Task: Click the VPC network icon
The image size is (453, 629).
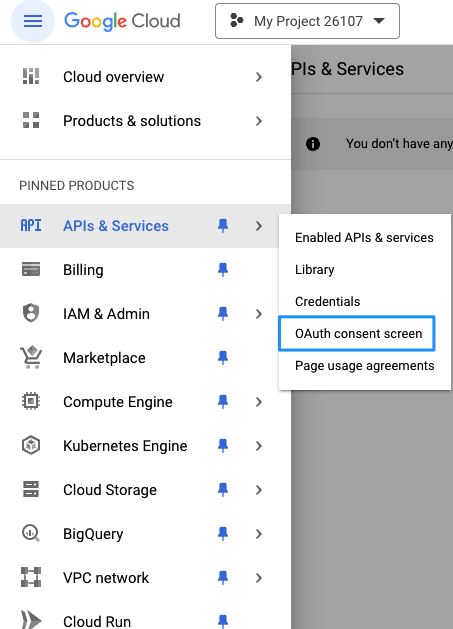Action: click(x=31, y=577)
